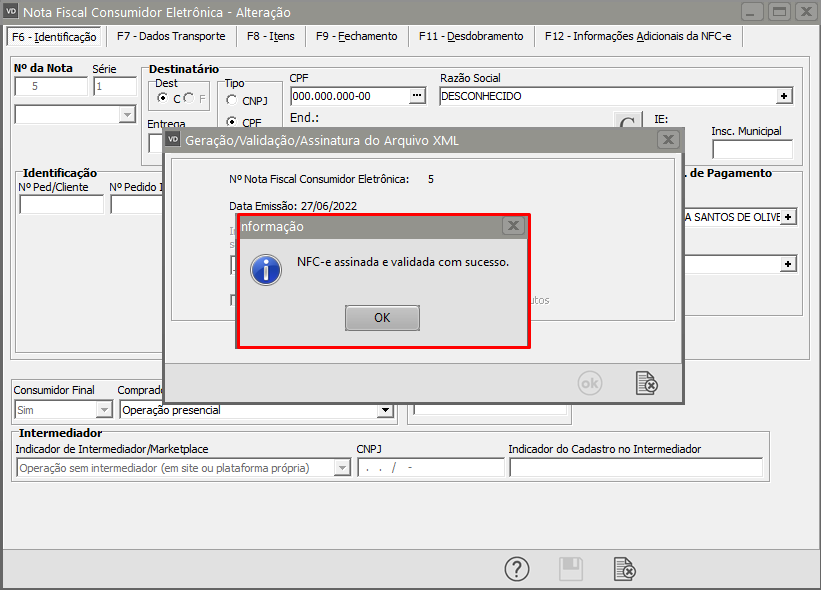Click plus button below SANTOS DE OLIVE field
The width and height of the screenshot is (821, 590).
[788, 264]
